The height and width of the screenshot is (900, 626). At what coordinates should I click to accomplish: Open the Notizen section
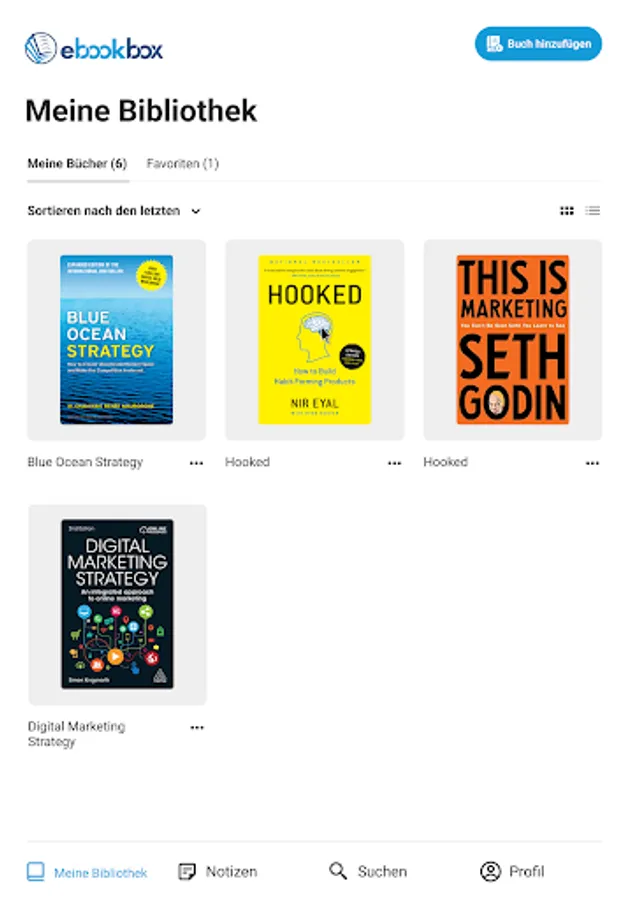coord(217,872)
